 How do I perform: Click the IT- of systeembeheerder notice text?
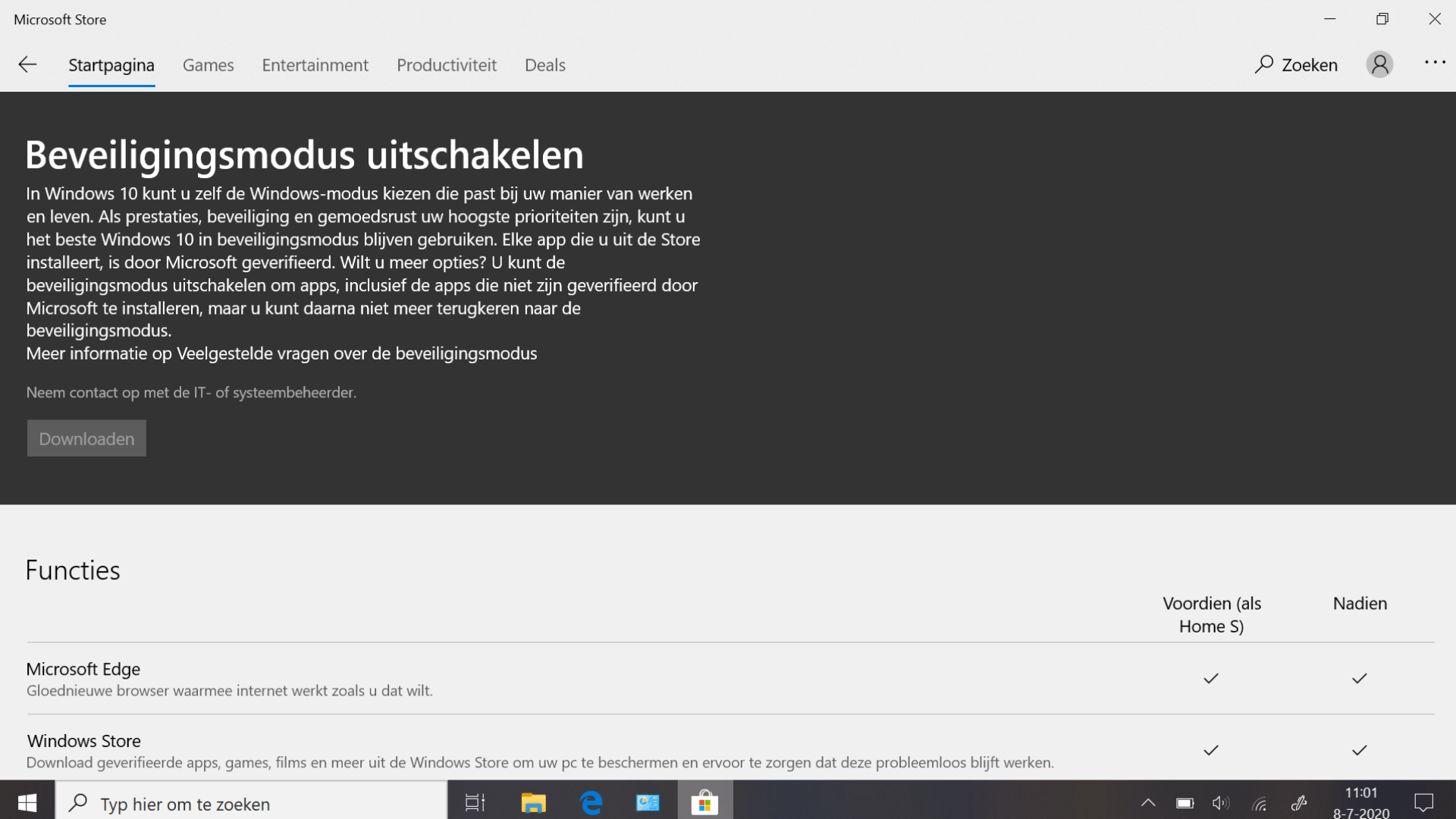pos(191,393)
